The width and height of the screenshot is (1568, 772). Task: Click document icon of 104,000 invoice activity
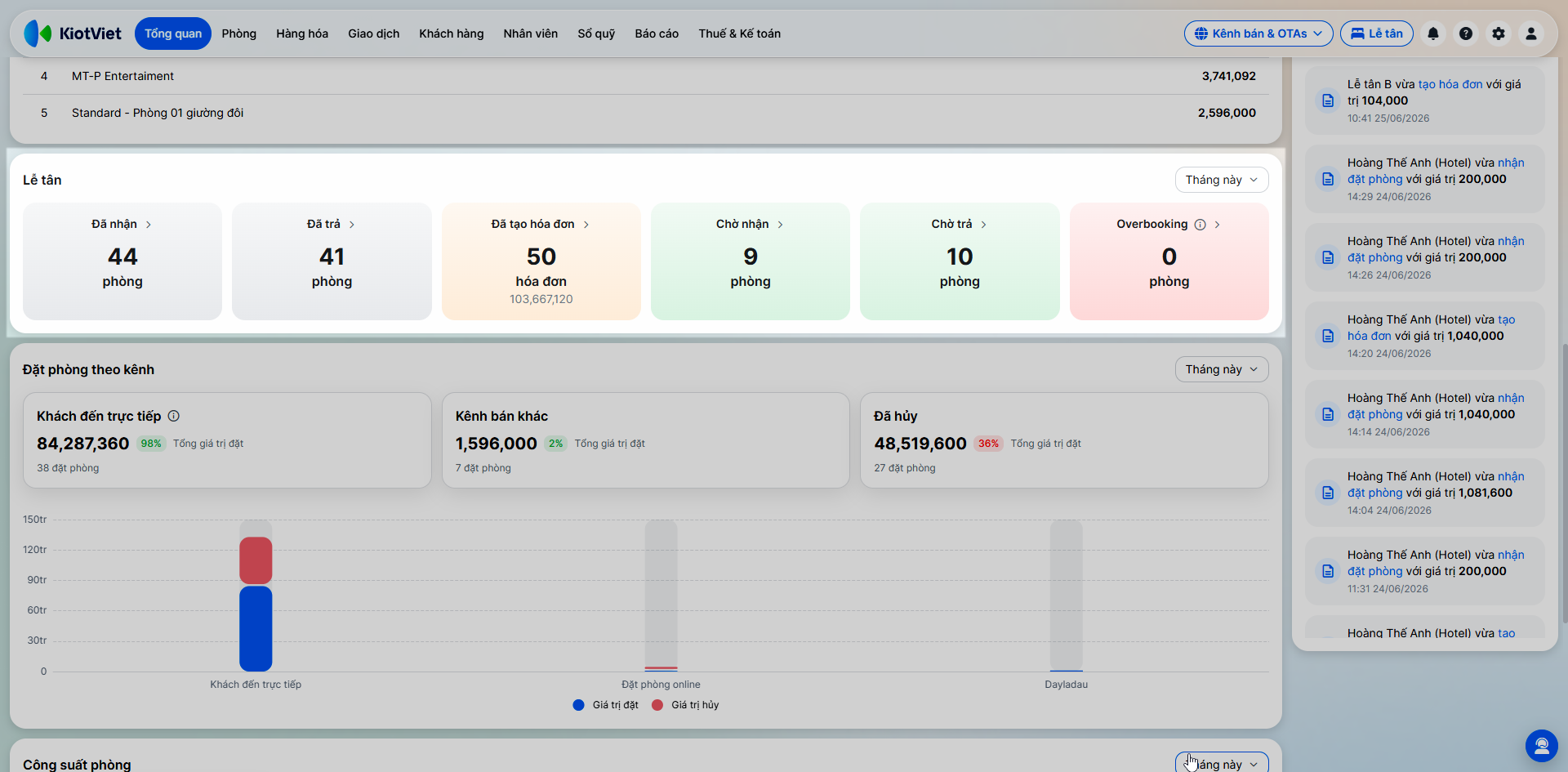(1328, 100)
